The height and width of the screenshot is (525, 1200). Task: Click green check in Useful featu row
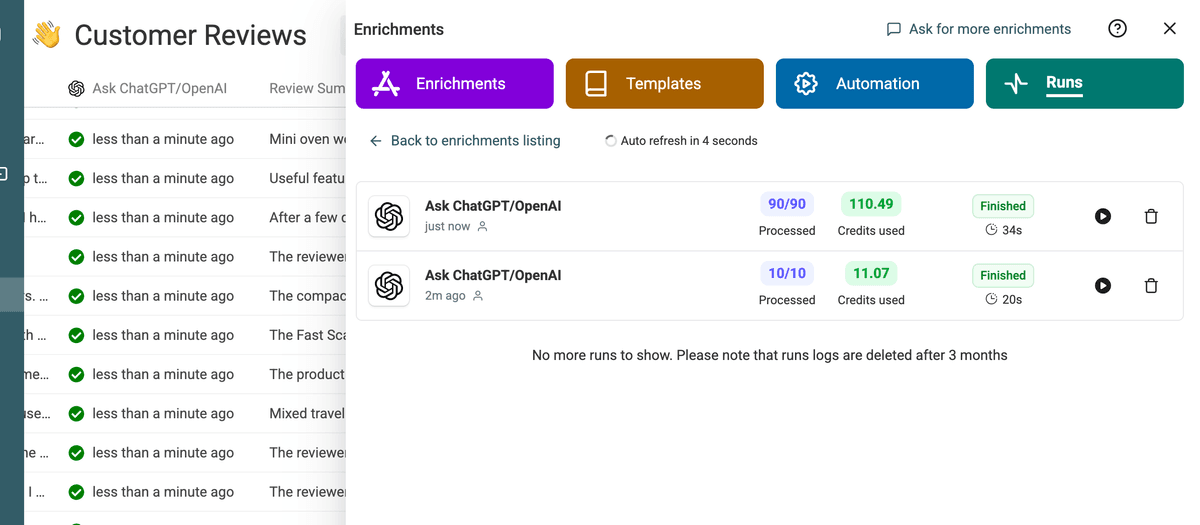coord(76,178)
